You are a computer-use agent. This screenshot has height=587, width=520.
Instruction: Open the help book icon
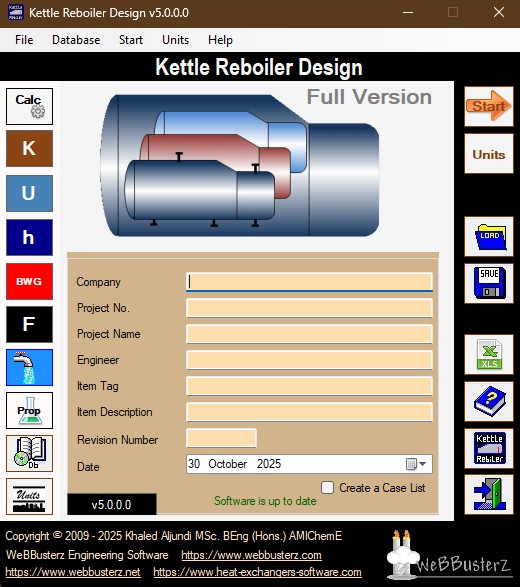coord(489,401)
